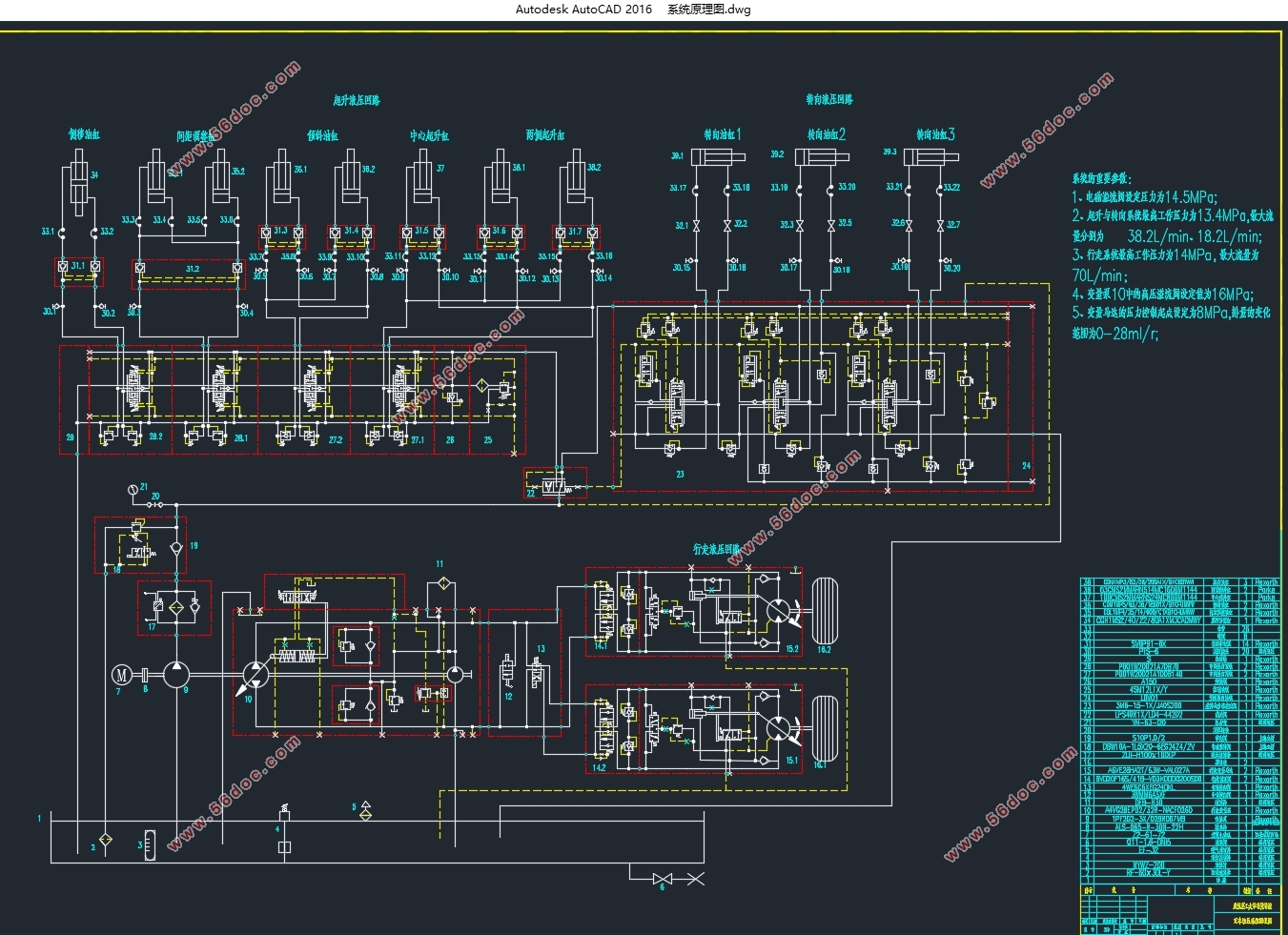1288x935 pixels.
Task: Click the 30.15 test point label
Action: pos(681,267)
